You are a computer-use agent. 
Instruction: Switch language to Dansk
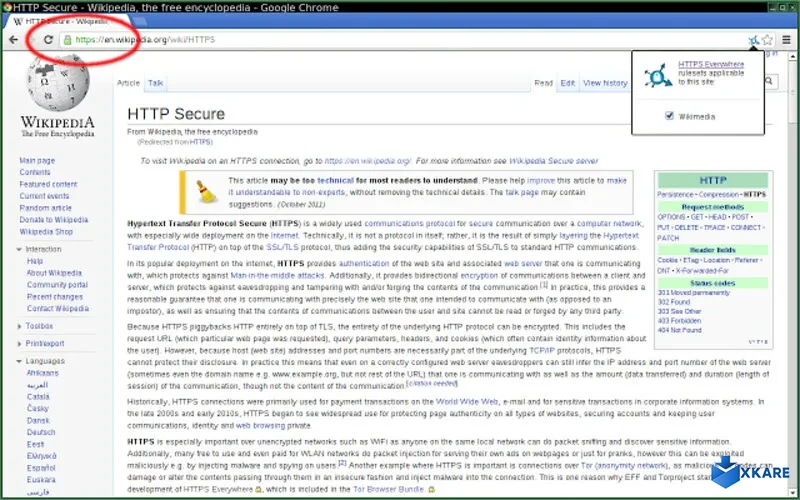(x=38, y=420)
